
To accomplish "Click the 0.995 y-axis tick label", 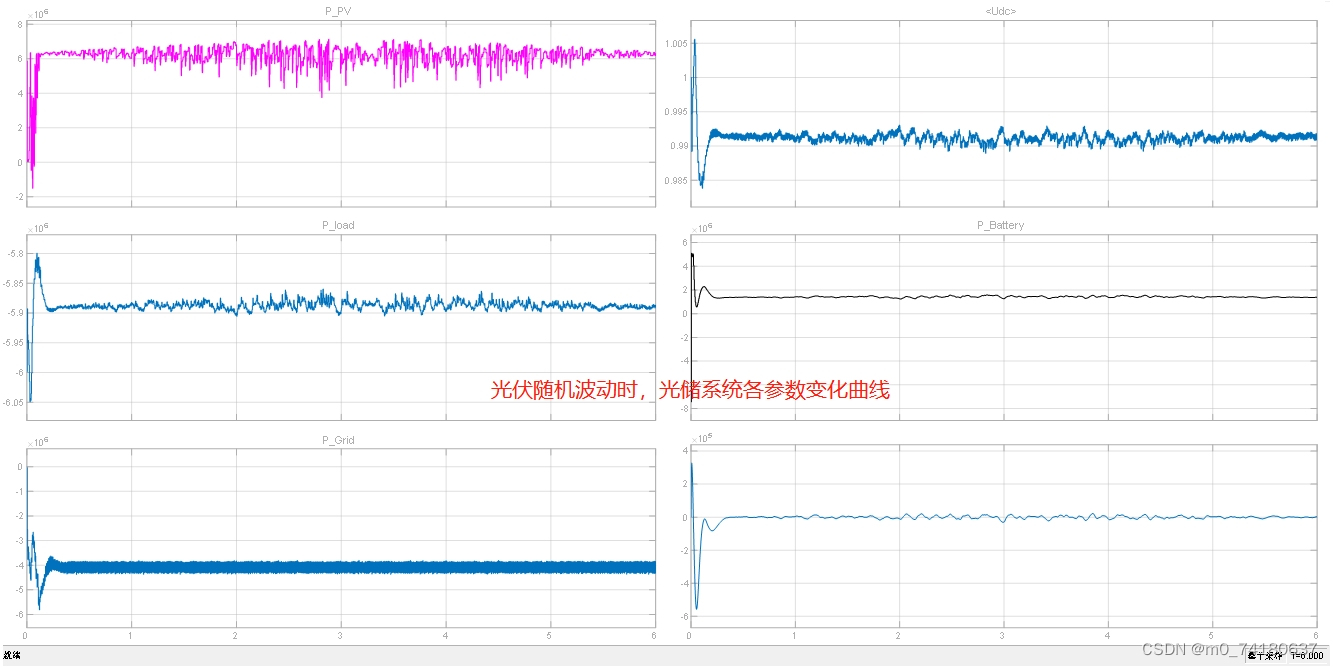I will [675, 112].
